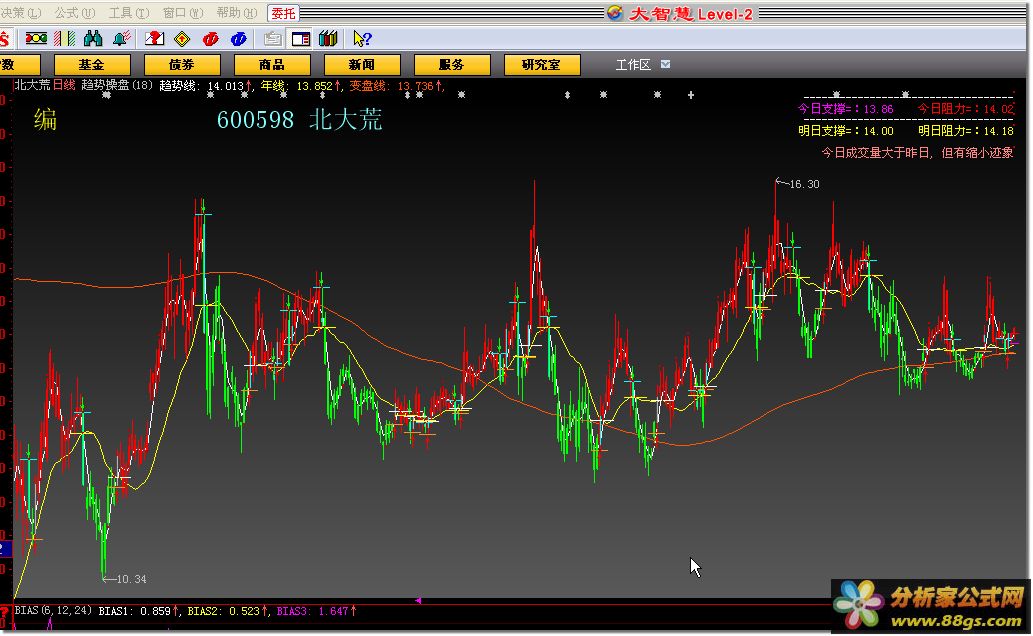Open the 公式(U) menu
1033x636 pixels.
[74, 13]
